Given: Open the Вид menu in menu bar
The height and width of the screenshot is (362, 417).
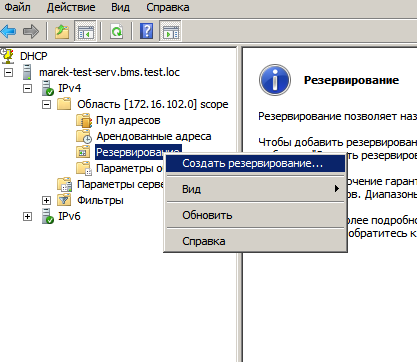Looking at the screenshot, I should (121, 7).
